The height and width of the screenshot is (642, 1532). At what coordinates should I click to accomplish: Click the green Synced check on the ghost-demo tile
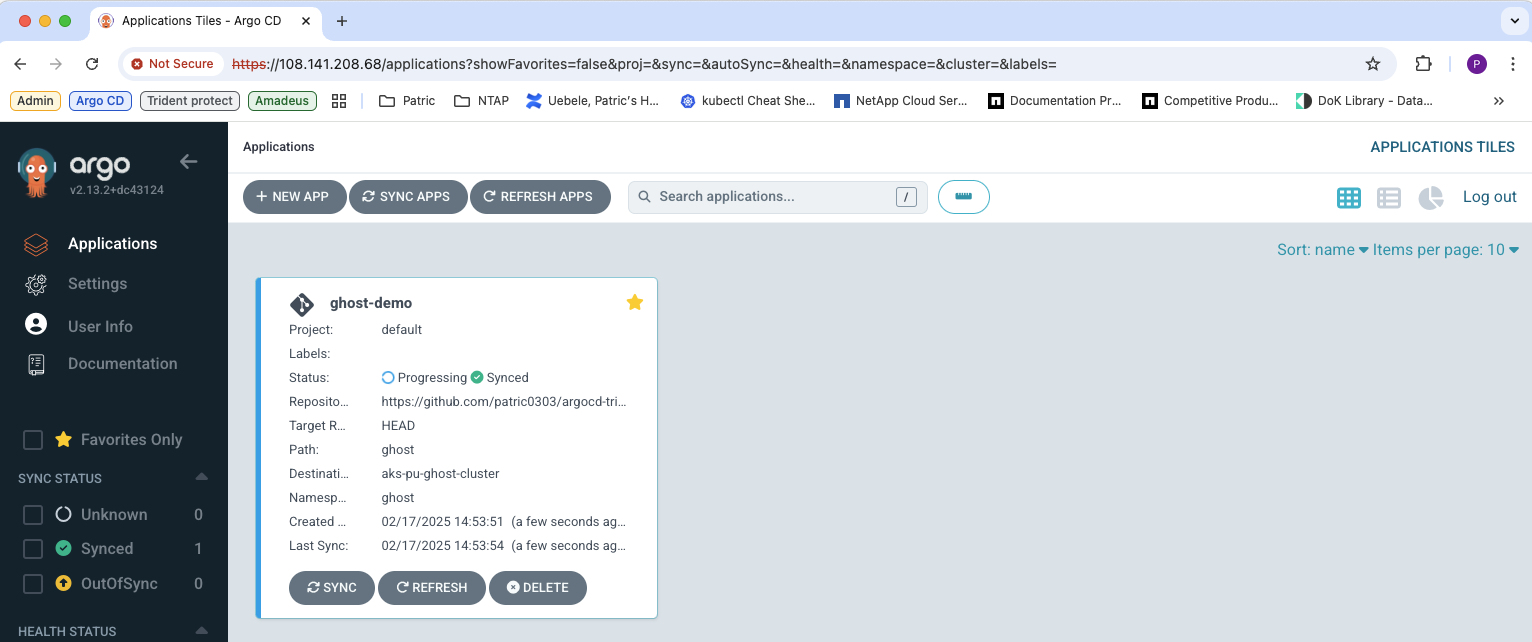coord(477,378)
